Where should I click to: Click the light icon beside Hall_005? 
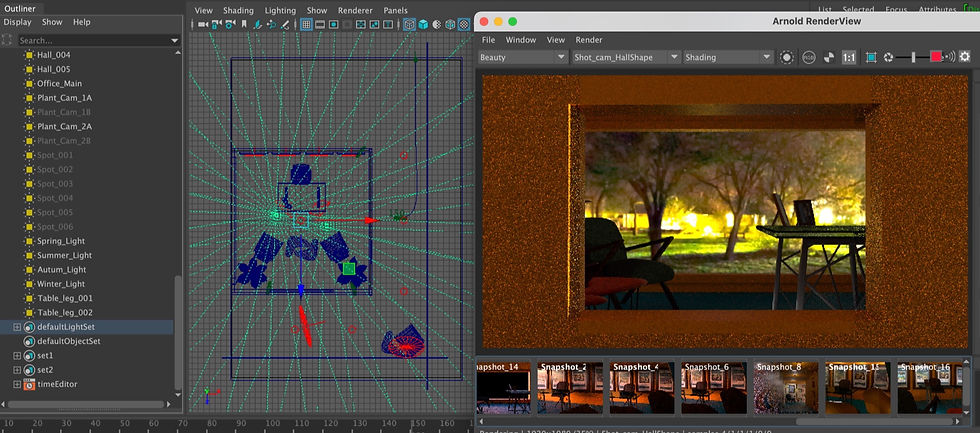[29, 69]
